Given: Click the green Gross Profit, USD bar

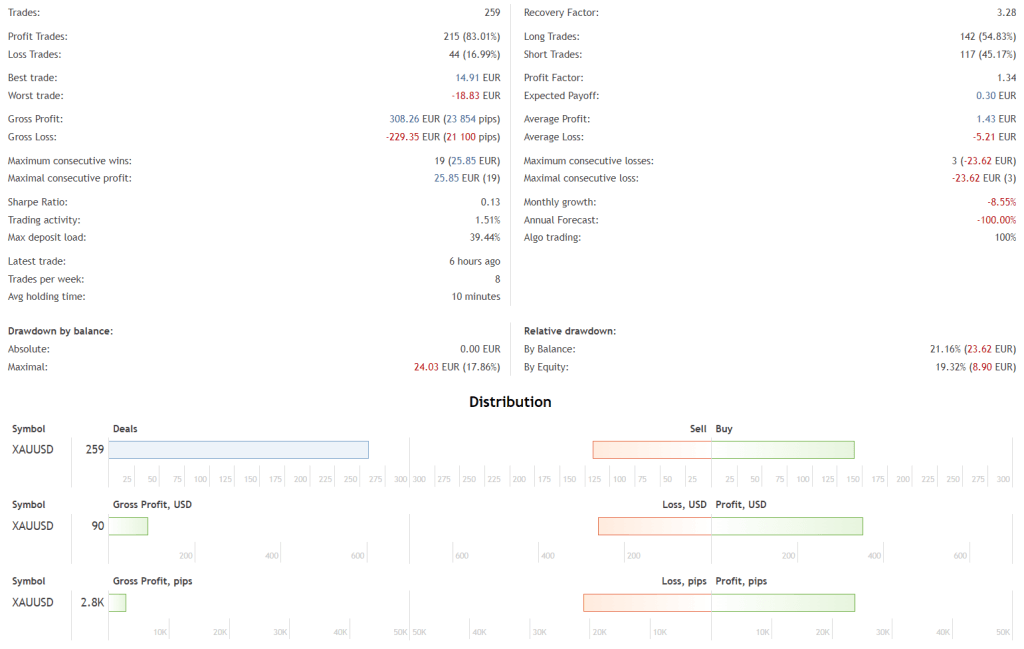Looking at the screenshot, I should click(x=128, y=526).
